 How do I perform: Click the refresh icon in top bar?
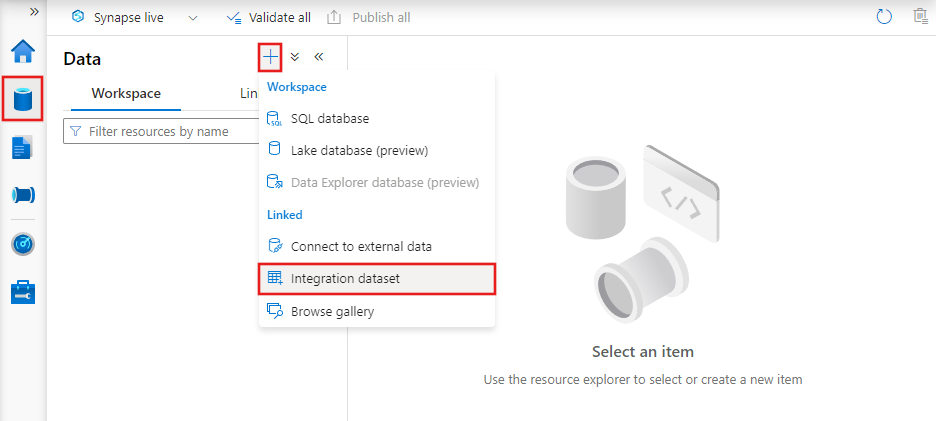click(x=883, y=17)
